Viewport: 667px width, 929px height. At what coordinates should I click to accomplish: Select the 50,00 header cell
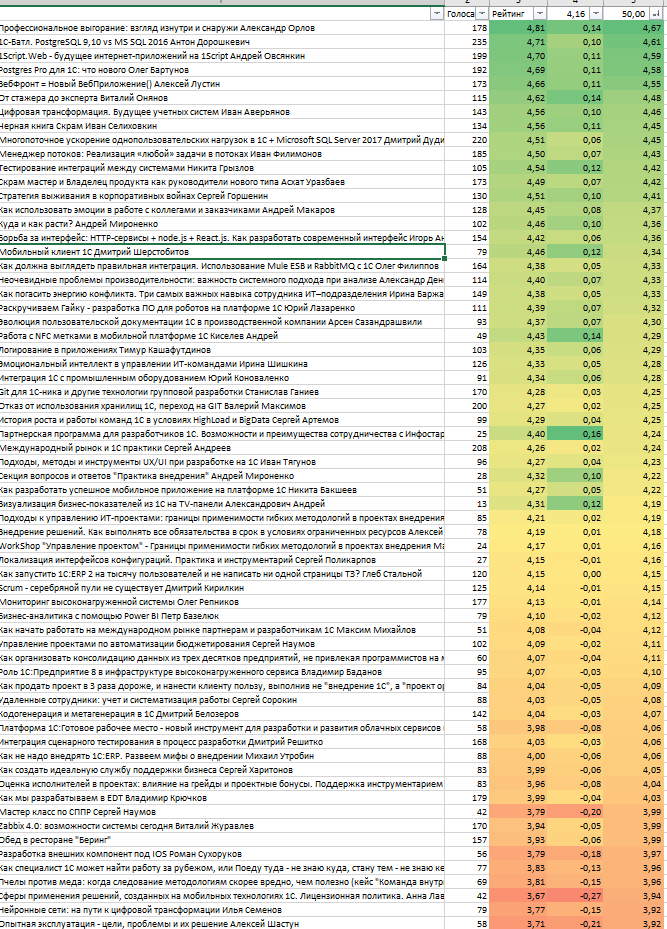pyautogui.click(x=634, y=14)
